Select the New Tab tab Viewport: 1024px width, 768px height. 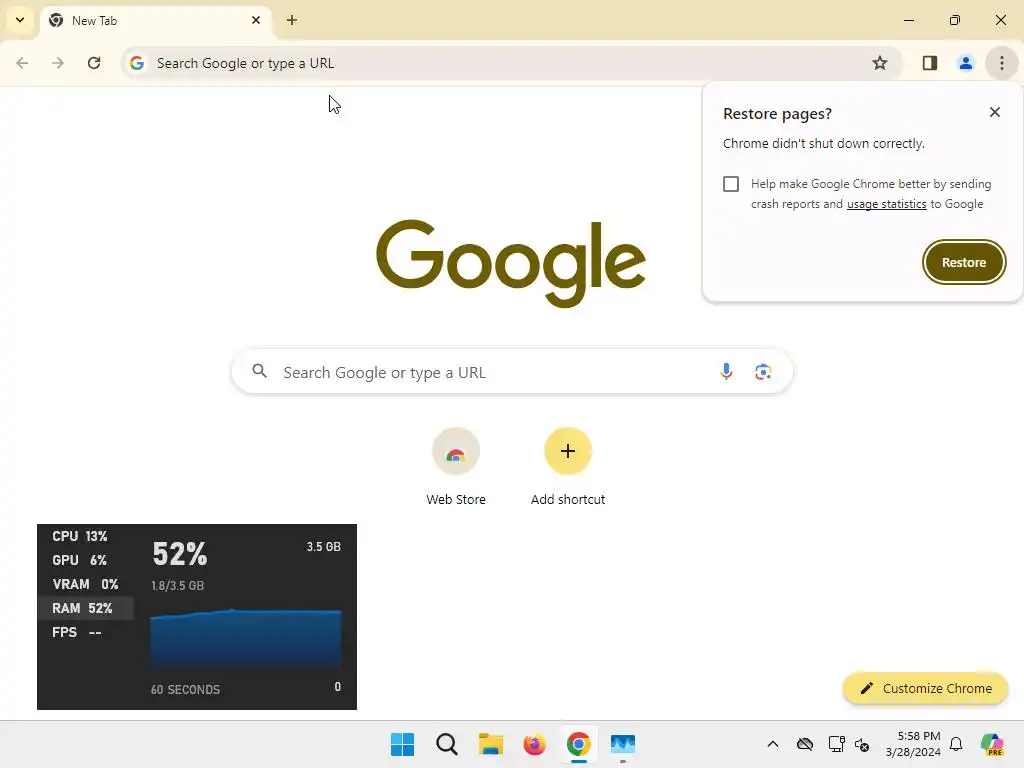pos(157,21)
